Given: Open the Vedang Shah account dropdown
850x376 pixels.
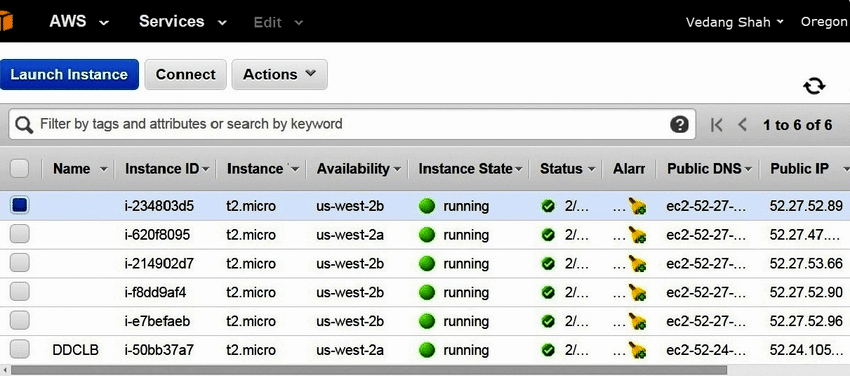Looking at the screenshot, I should coord(735,22).
